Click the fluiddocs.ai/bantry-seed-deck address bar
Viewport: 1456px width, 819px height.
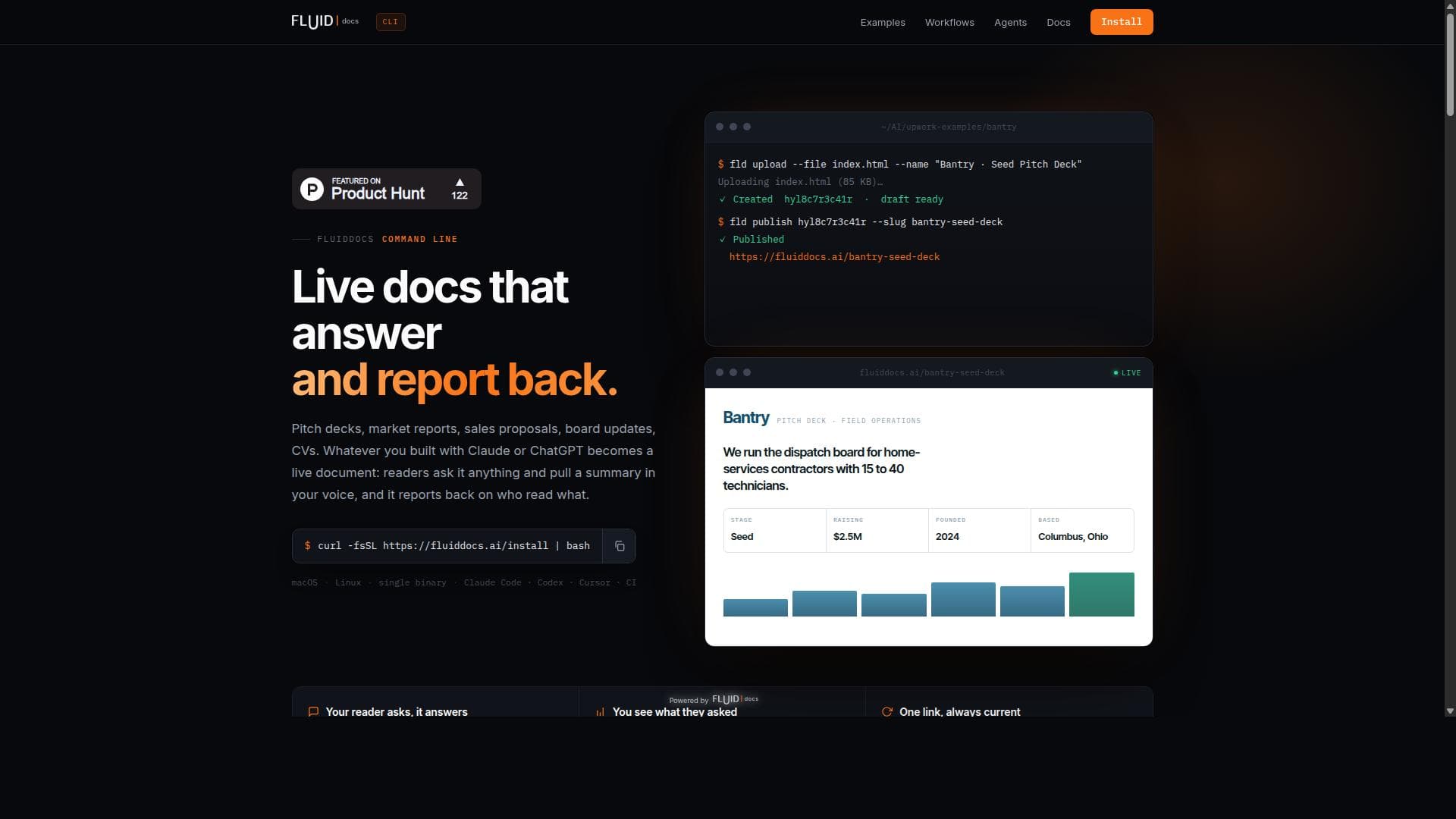pyautogui.click(x=931, y=373)
